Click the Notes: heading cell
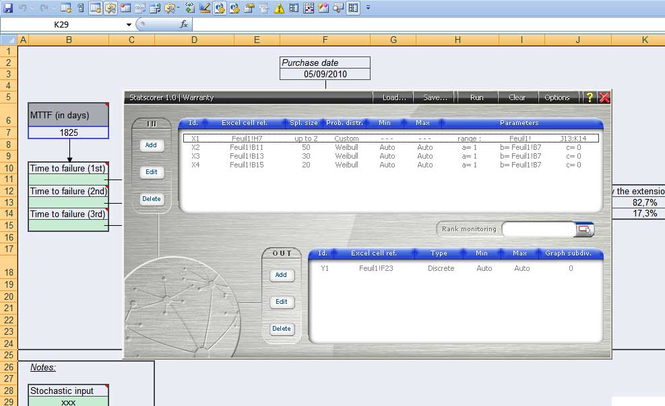Viewport: 665px width, 406px height. 43,367
